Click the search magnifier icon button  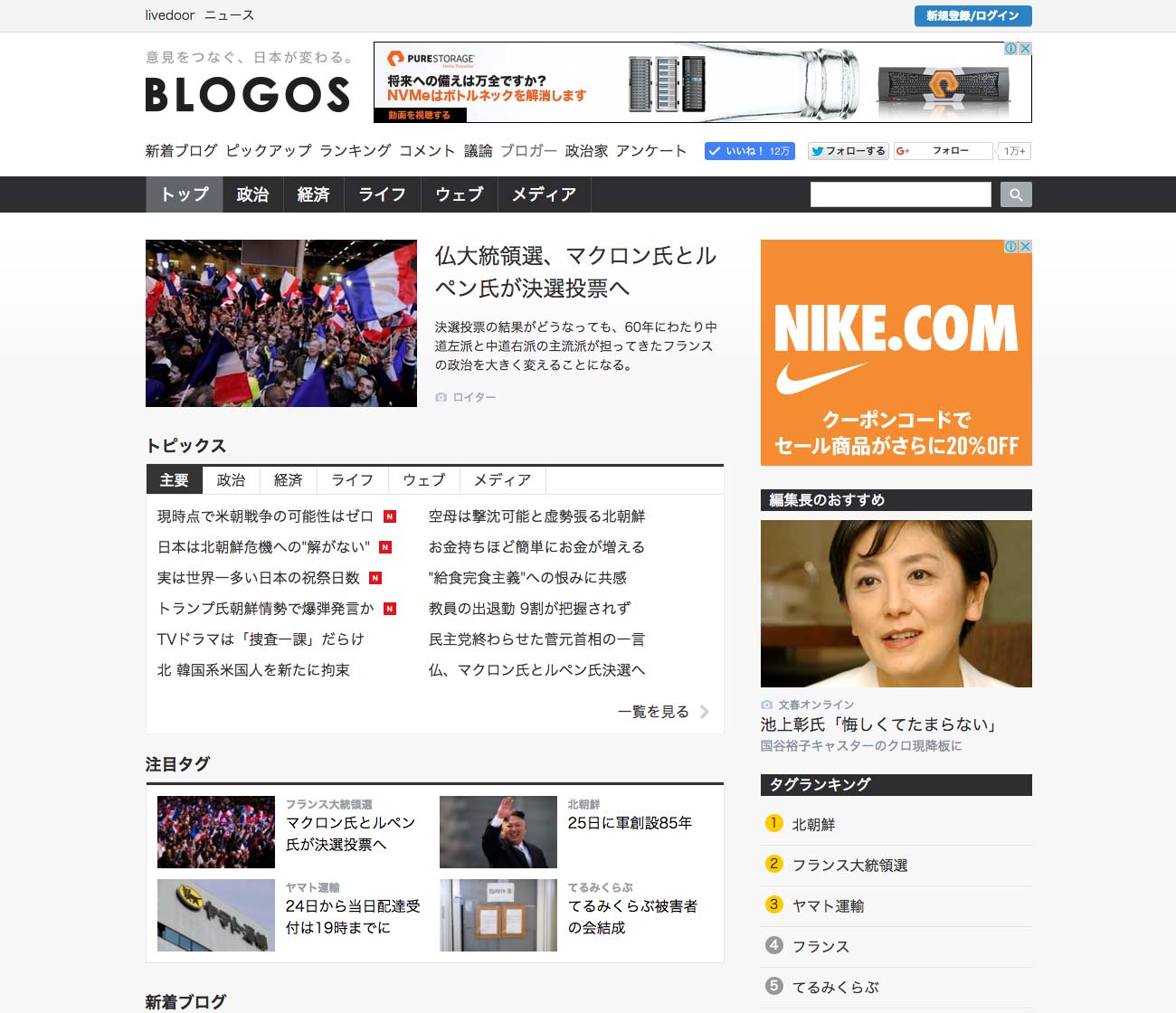click(1016, 194)
